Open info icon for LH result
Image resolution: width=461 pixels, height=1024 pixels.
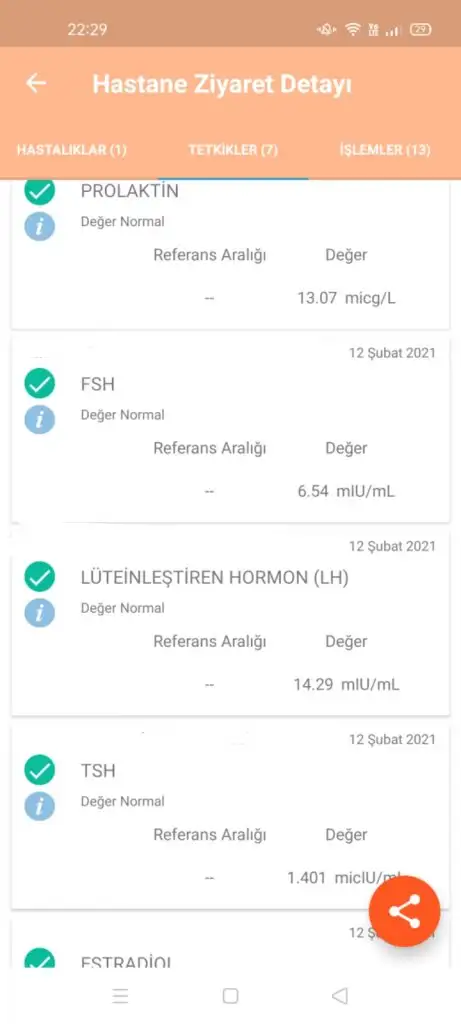[x=40, y=613]
